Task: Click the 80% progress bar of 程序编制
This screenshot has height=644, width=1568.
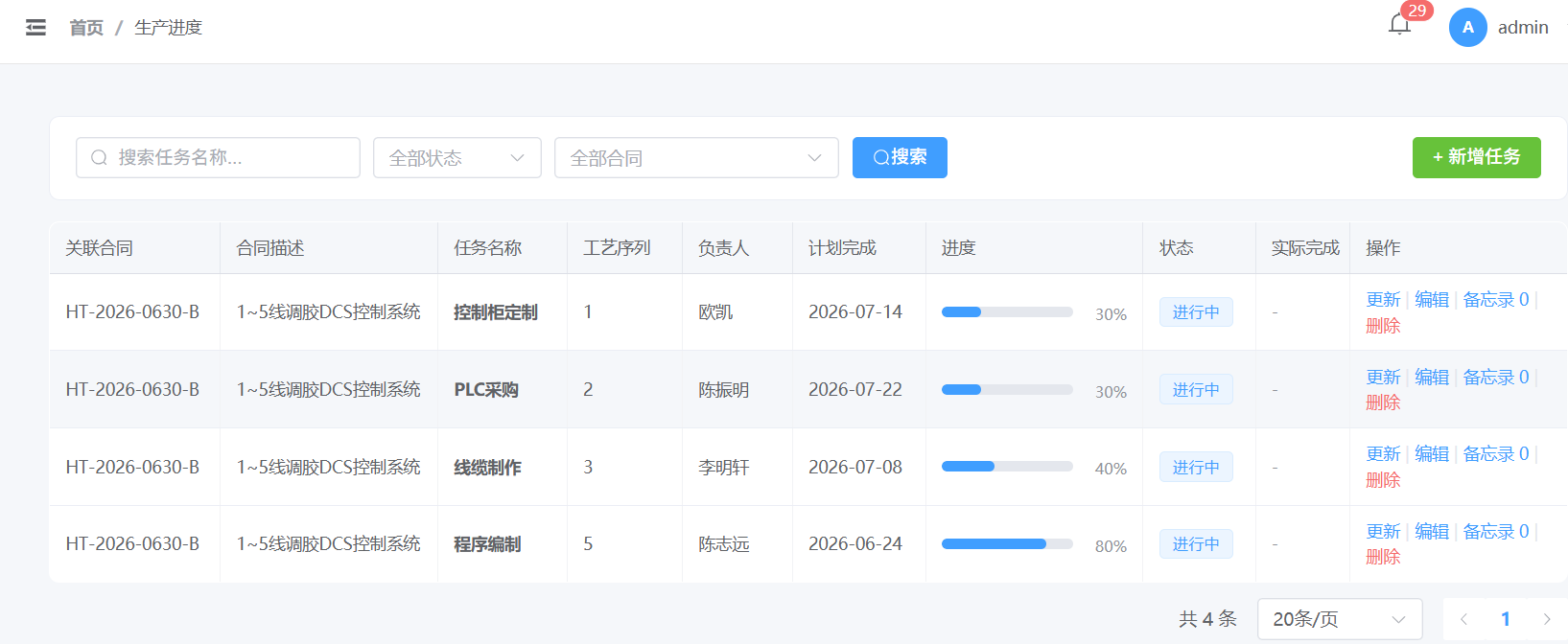Action: [x=1007, y=544]
